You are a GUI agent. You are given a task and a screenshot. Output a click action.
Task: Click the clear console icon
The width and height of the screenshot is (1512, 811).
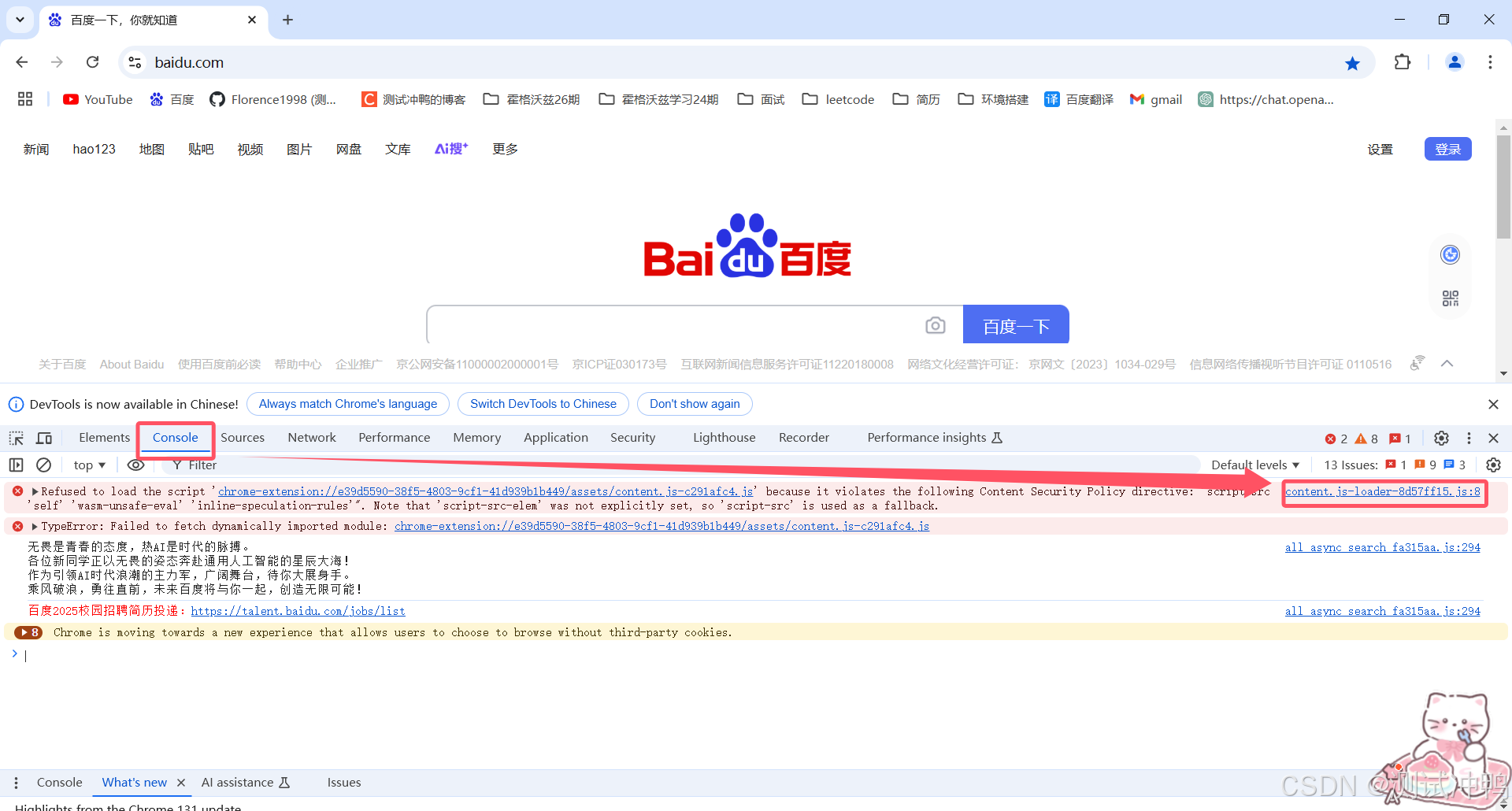(x=44, y=465)
